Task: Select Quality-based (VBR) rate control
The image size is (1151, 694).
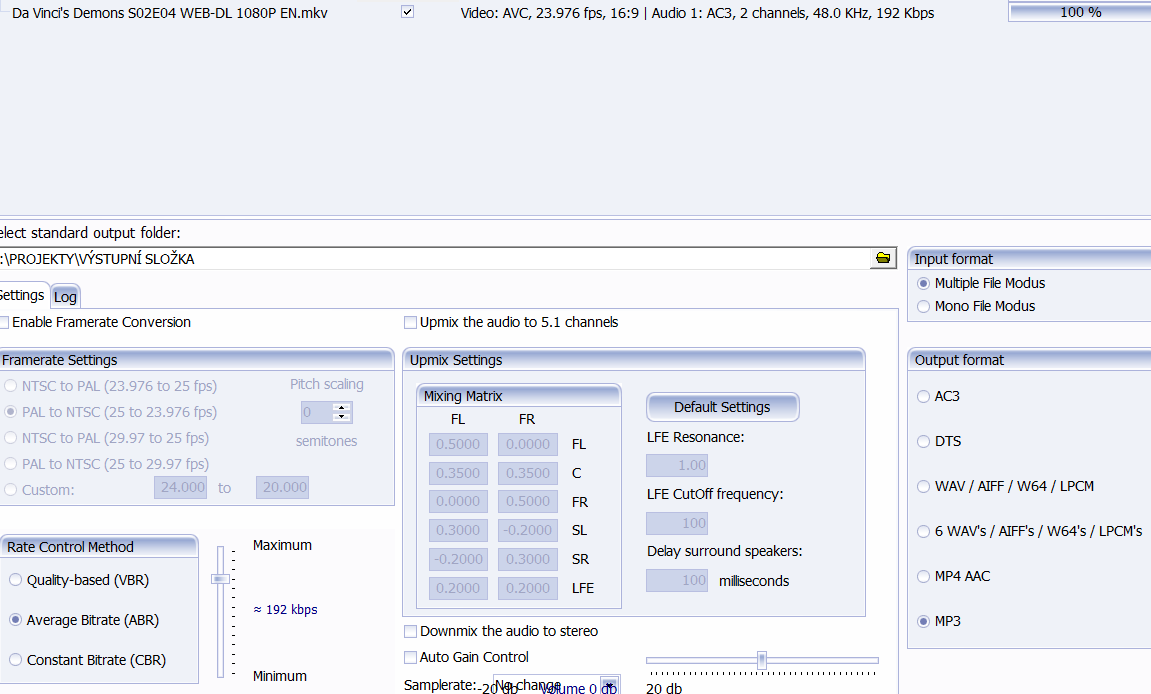Action: coord(15,580)
